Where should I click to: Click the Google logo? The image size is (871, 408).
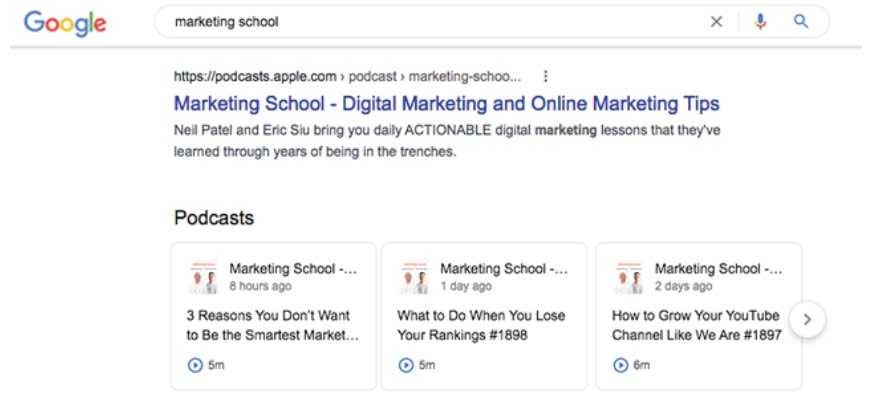click(64, 23)
